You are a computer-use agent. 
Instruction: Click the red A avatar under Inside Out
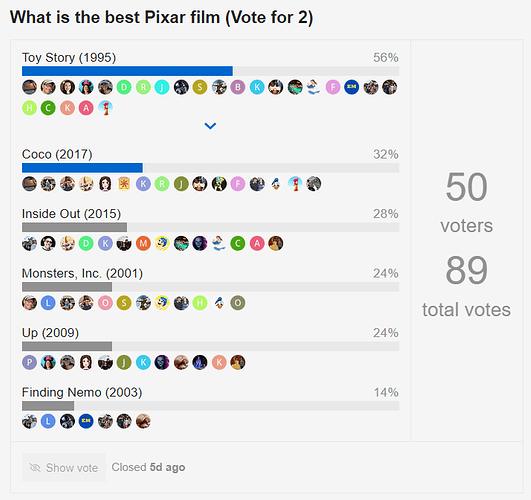[257, 243]
